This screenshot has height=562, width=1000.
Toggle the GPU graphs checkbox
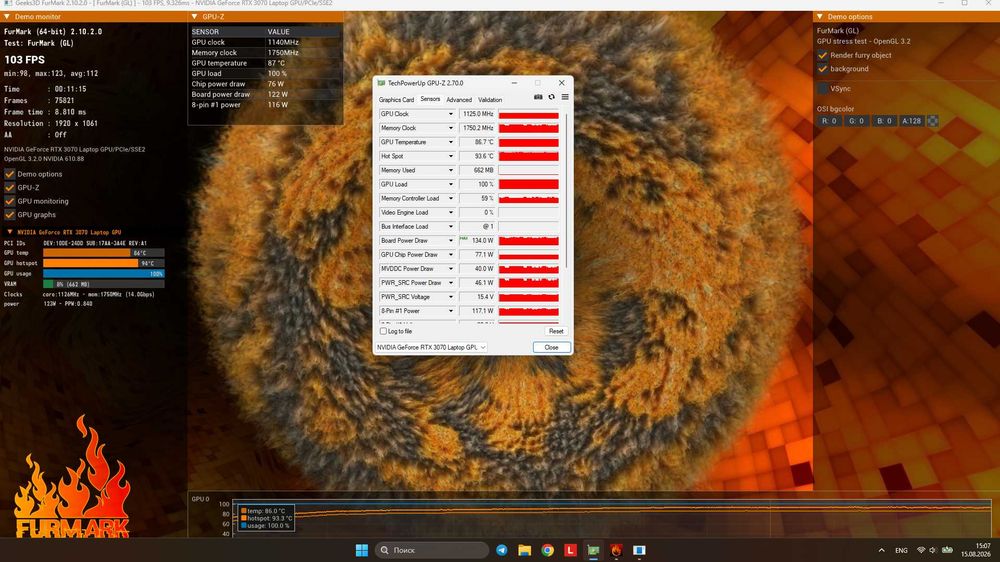pos(10,215)
